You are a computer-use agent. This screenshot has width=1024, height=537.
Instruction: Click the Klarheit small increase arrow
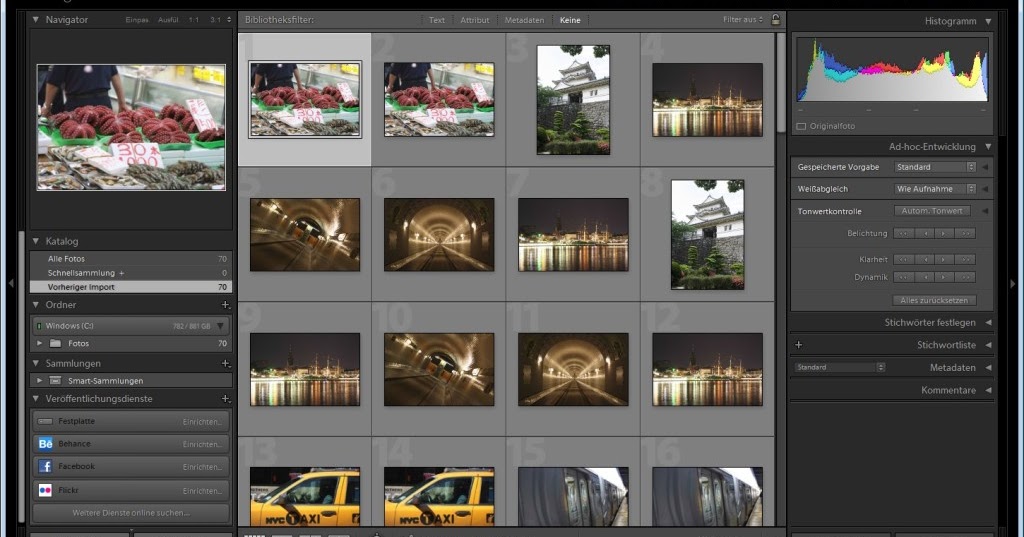click(x=944, y=259)
